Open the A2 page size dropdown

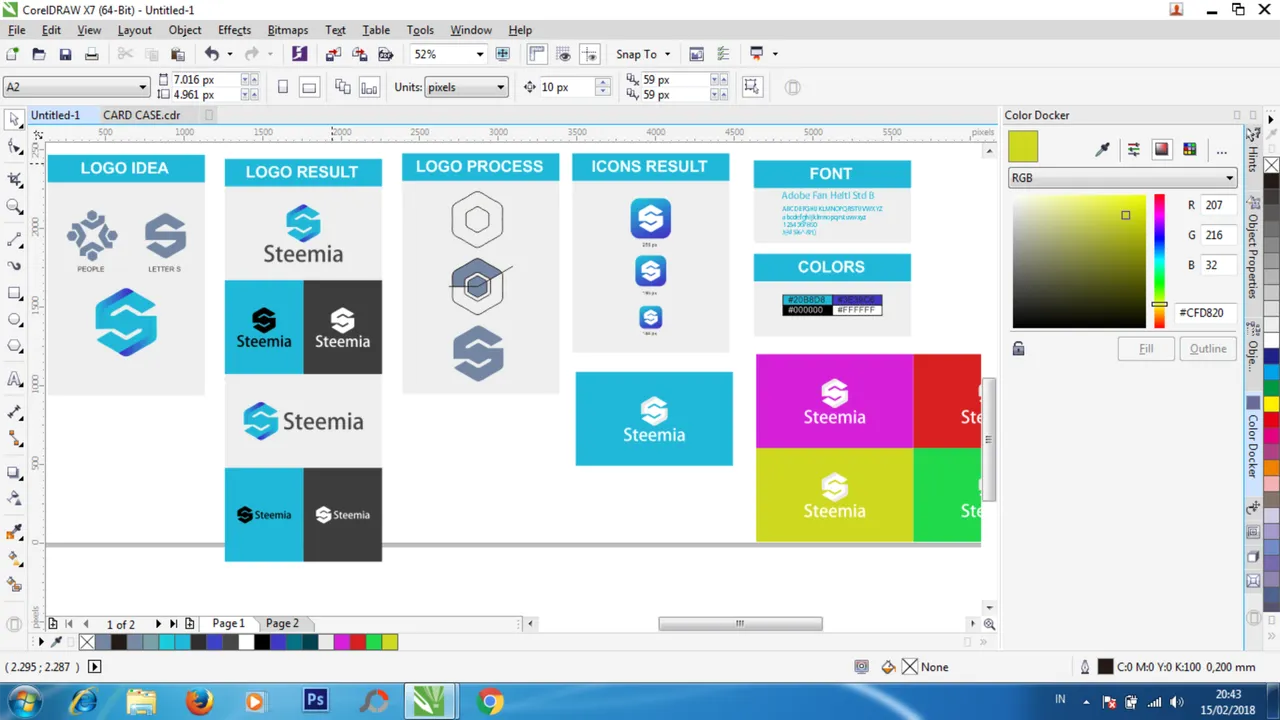(143, 87)
